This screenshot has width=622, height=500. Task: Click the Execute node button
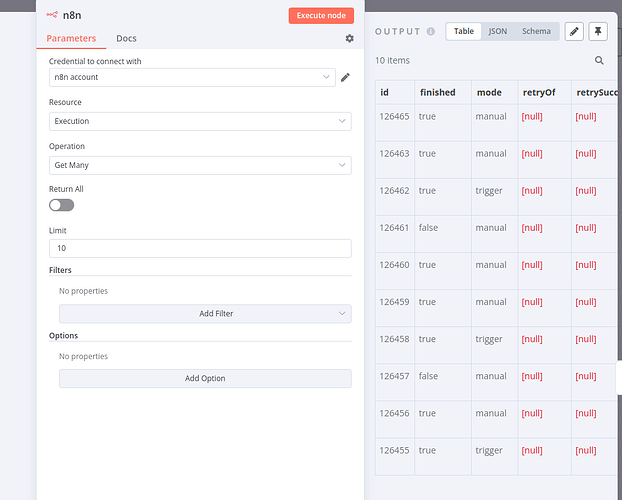tap(321, 16)
